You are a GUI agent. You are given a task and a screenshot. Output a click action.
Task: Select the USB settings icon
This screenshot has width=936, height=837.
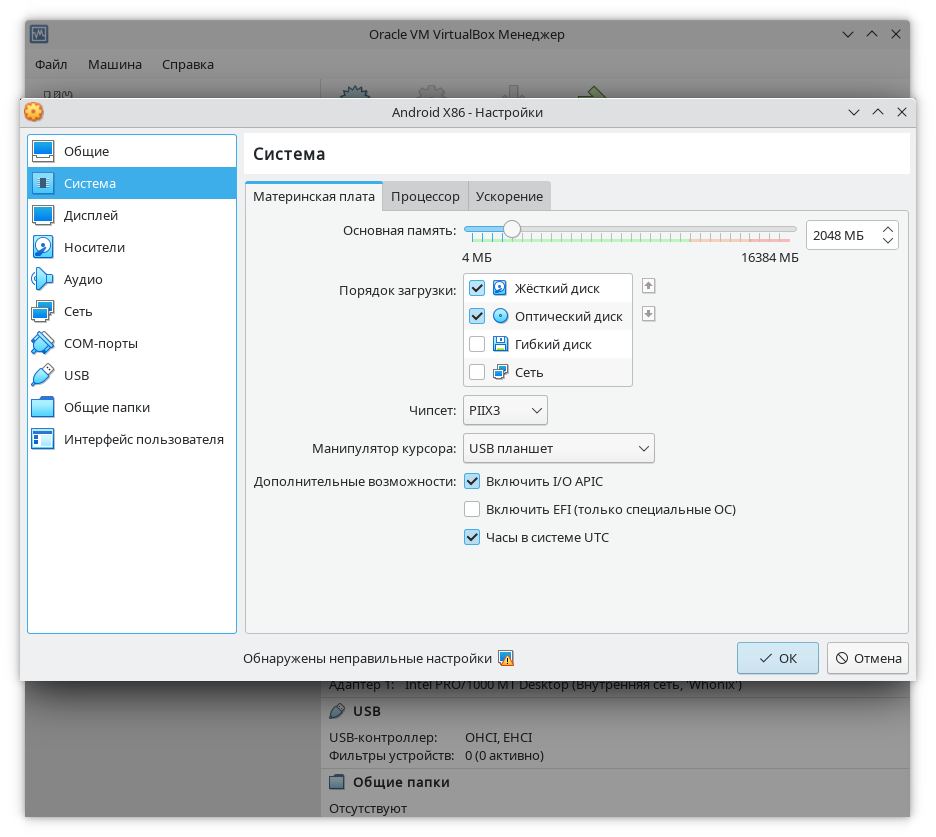[43, 376]
